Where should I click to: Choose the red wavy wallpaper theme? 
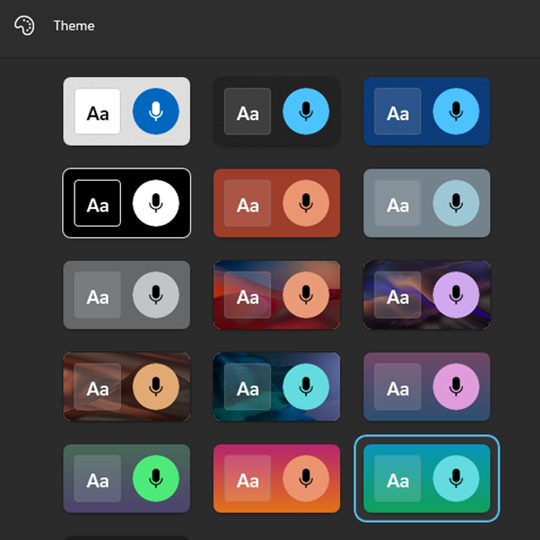[277, 295]
